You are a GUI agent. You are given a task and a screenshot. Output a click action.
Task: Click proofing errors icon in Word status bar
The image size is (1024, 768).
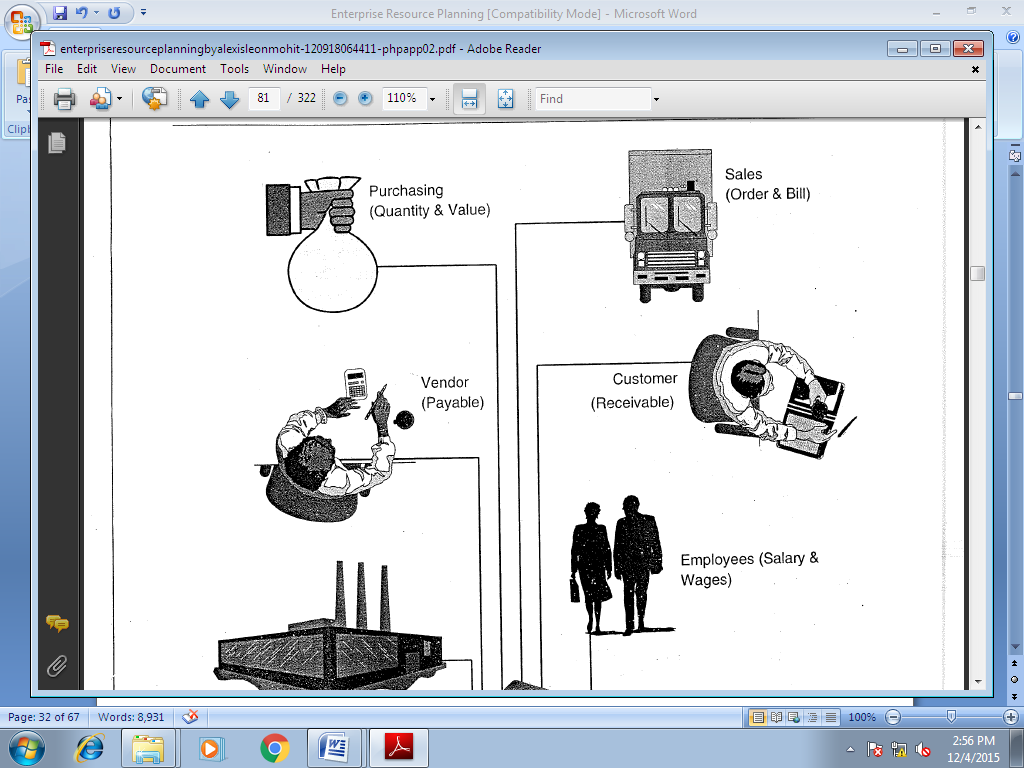(x=191, y=717)
